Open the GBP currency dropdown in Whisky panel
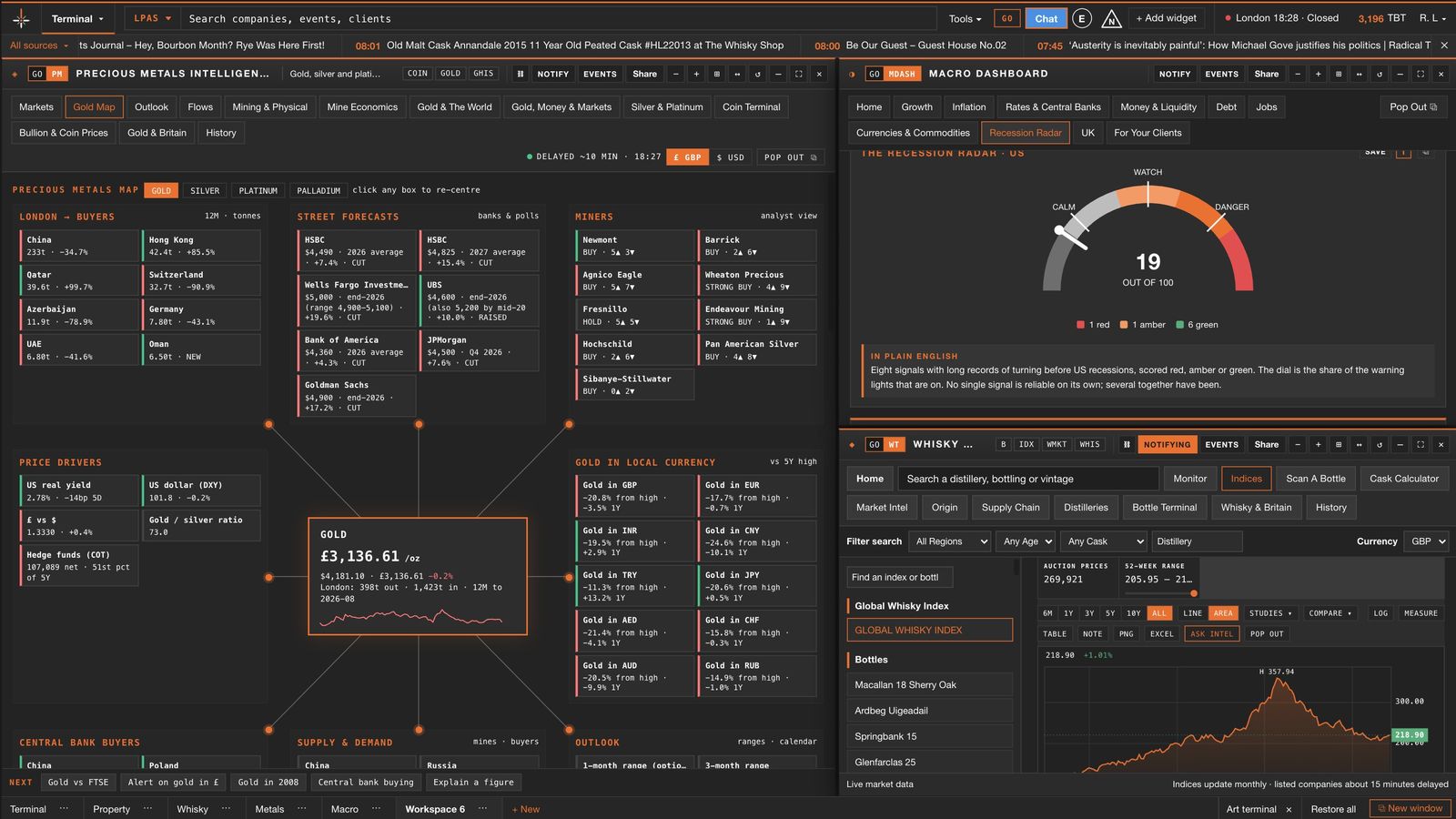Image resolution: width=1456 pixels, height=819 pixels. 1428,541
